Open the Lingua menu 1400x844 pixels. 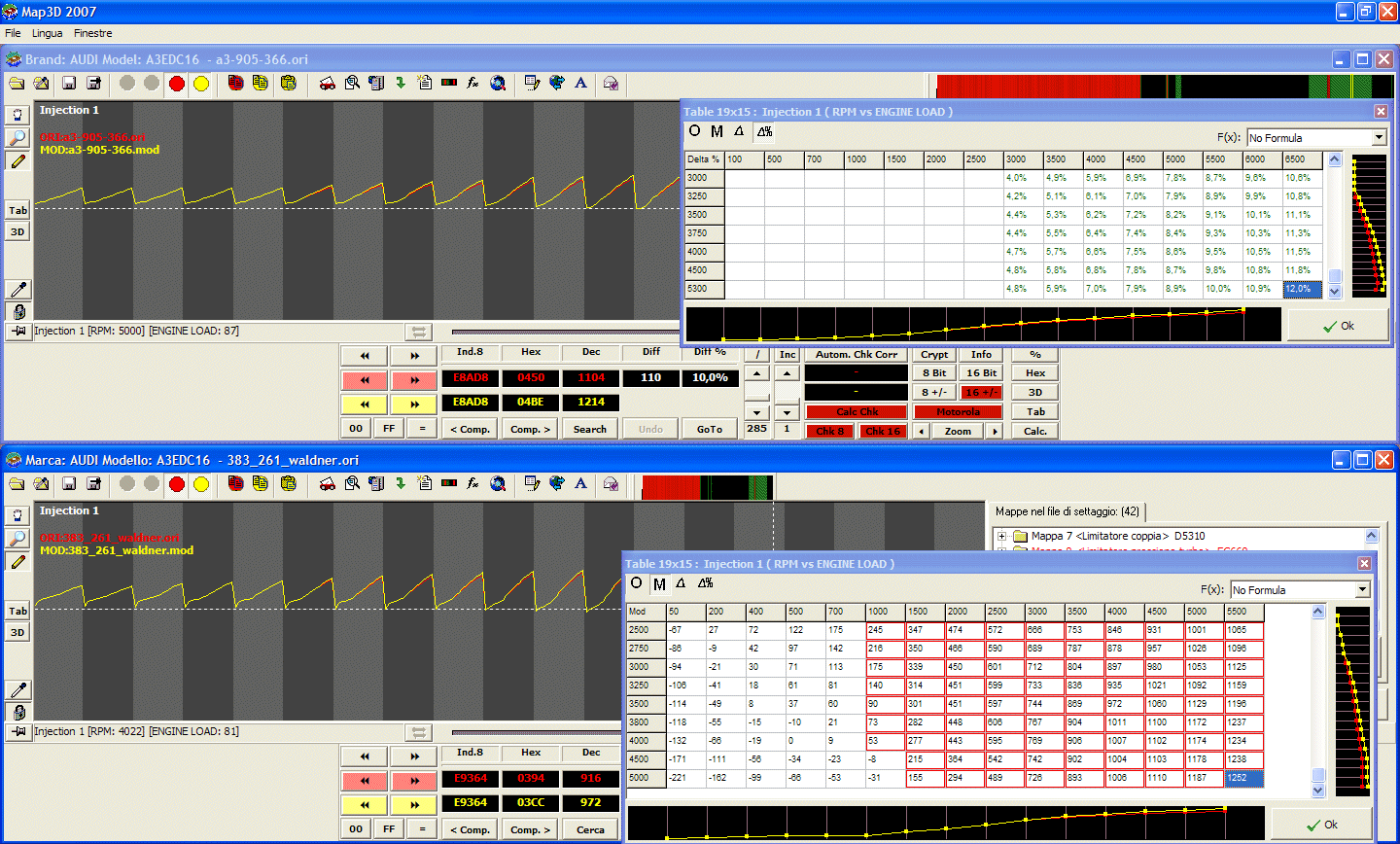pyautogui.click(x=47, y=33)
